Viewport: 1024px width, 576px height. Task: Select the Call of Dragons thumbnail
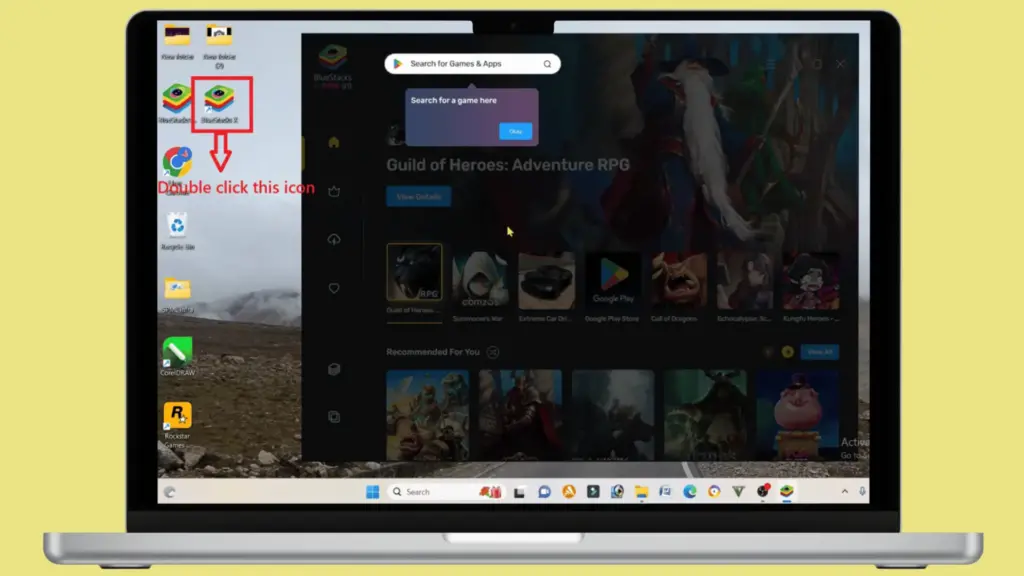pyautogui.click(x=679, y=280)
